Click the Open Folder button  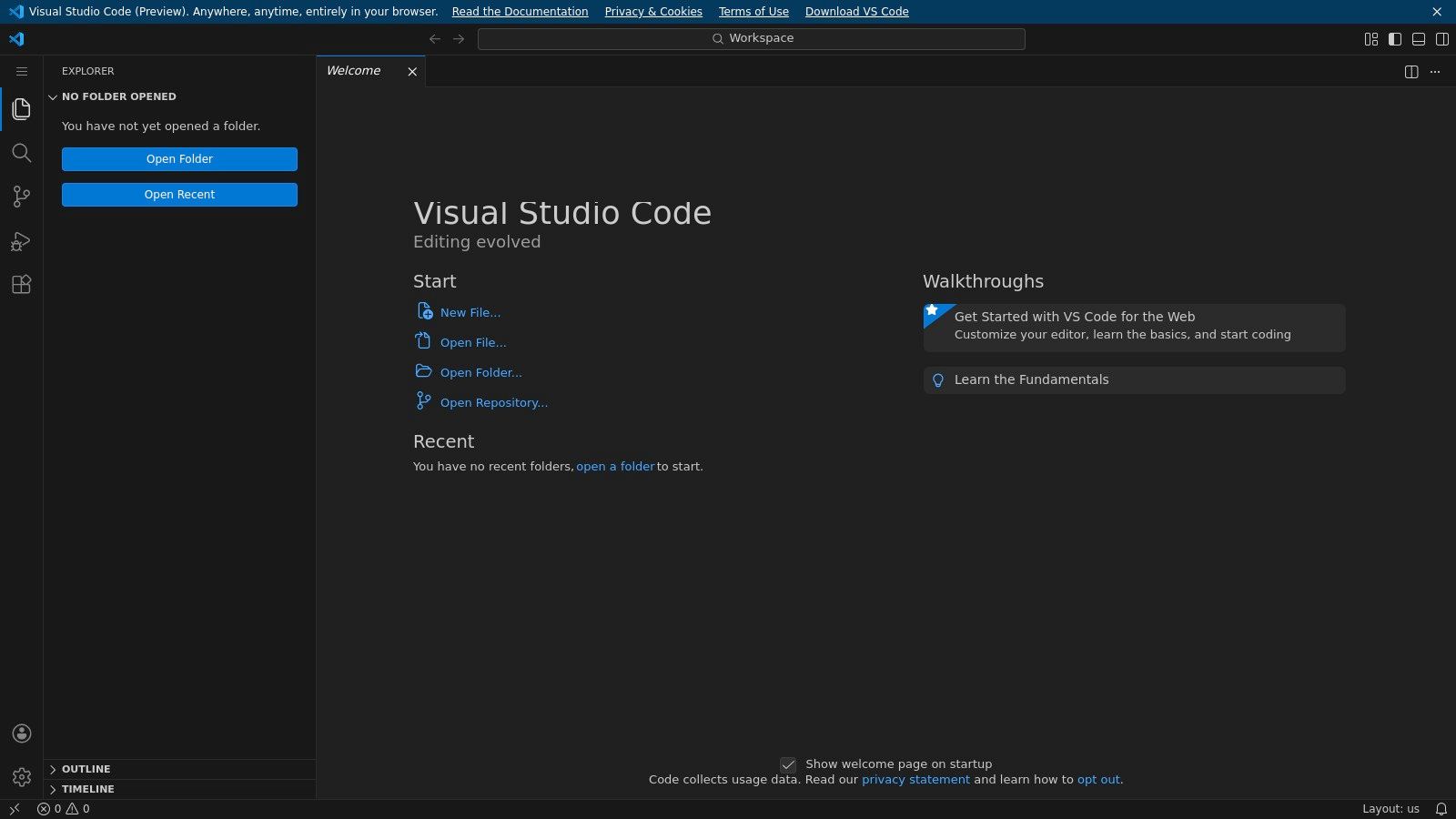click(179, 158)
